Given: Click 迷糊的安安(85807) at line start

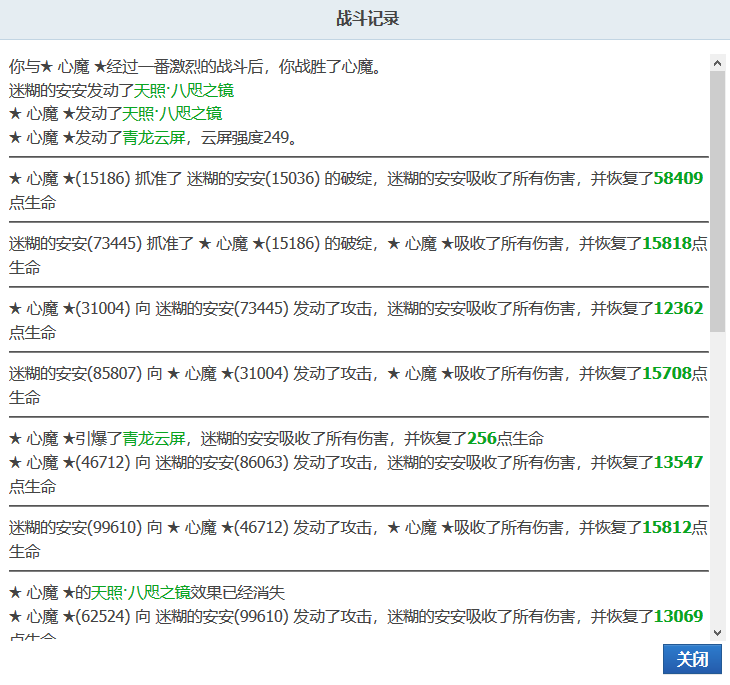Looking at the screenshot, I should tap(75, 373).
